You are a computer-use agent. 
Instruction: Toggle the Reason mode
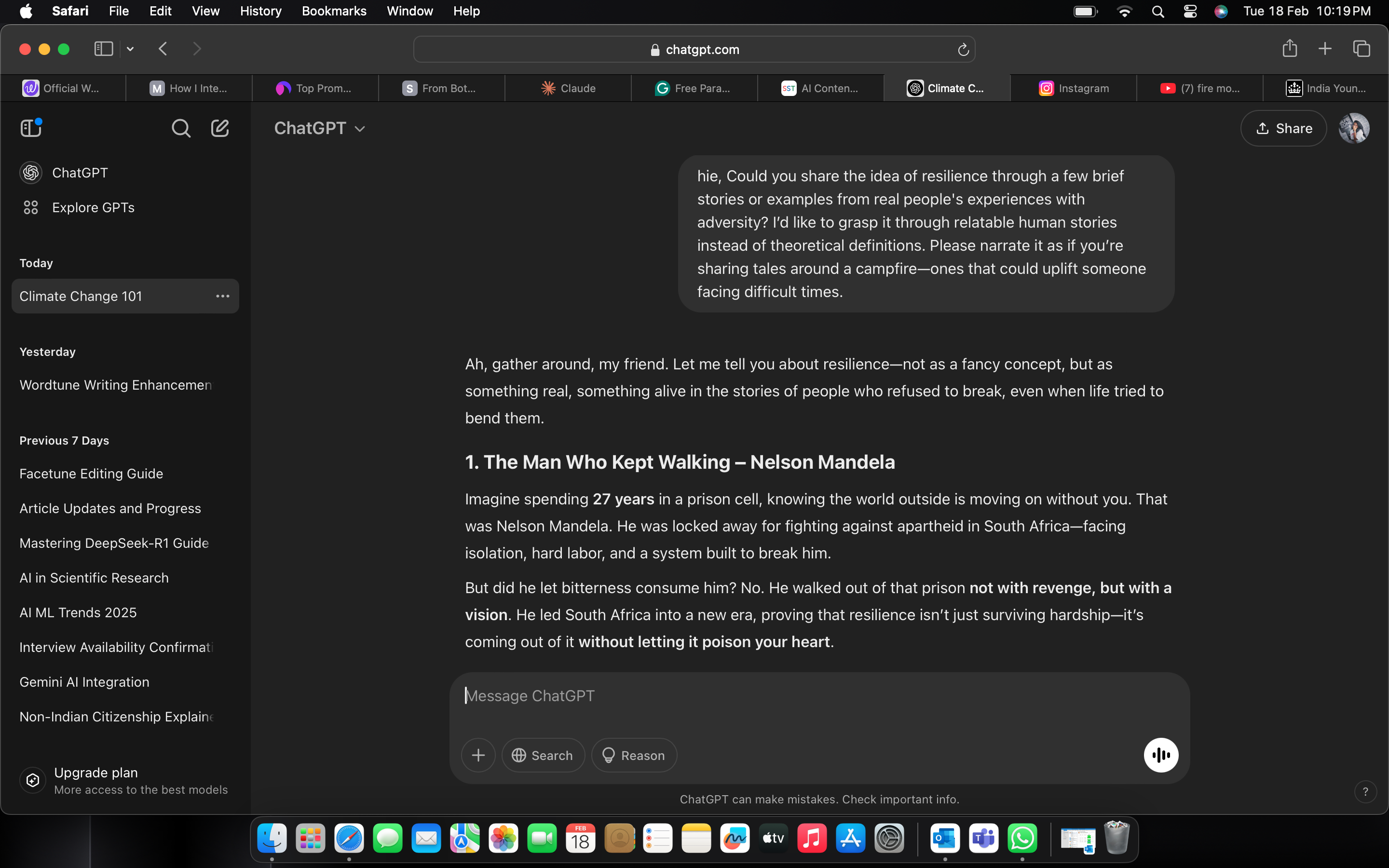(x=634, y=755)
